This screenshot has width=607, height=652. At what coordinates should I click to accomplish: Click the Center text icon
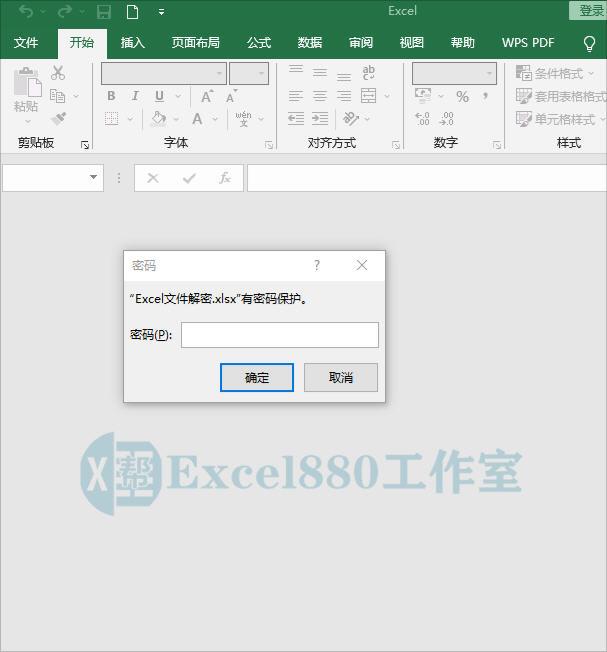click(x=320, y=96)
